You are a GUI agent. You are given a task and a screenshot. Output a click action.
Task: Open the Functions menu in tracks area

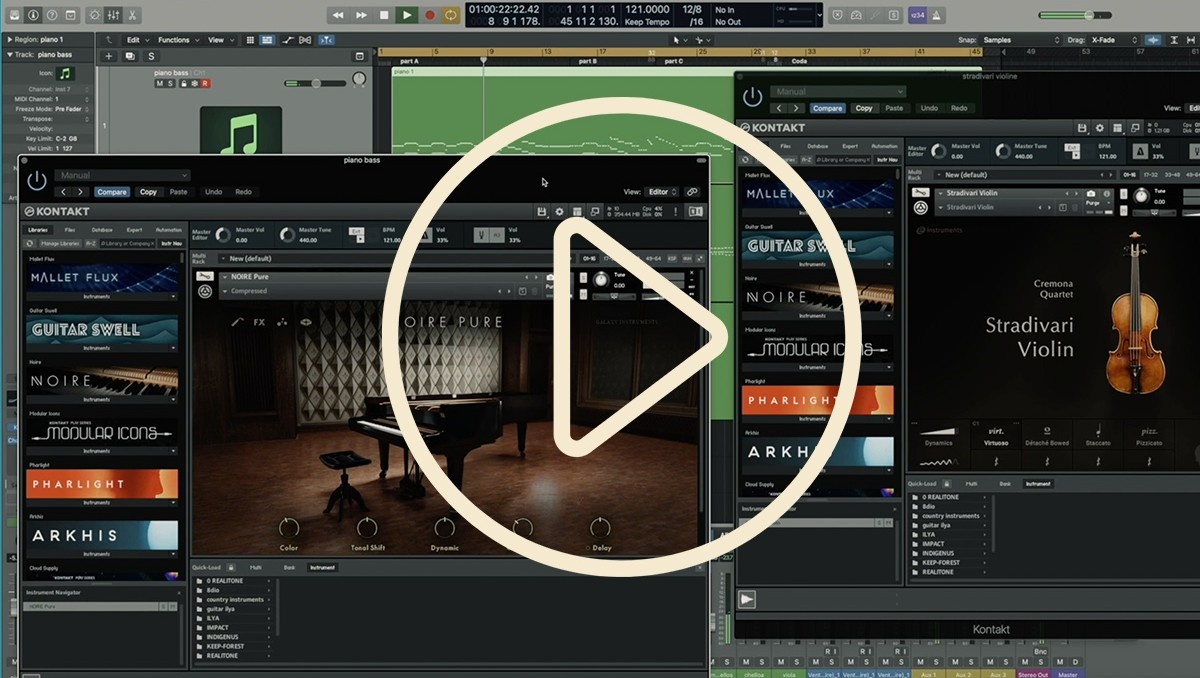point(177,40)
